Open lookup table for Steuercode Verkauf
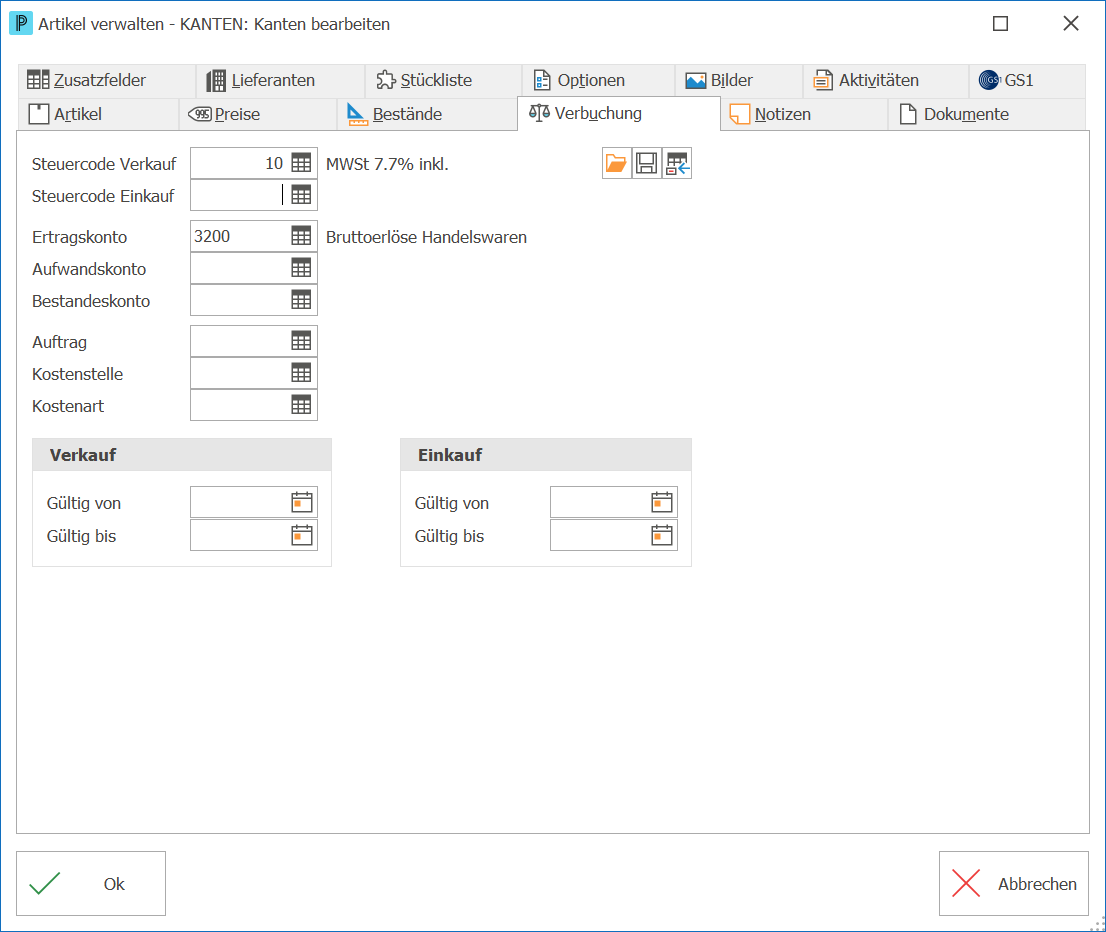The height and width of the screenshot is (932, 1106). [x=301, y=164]
